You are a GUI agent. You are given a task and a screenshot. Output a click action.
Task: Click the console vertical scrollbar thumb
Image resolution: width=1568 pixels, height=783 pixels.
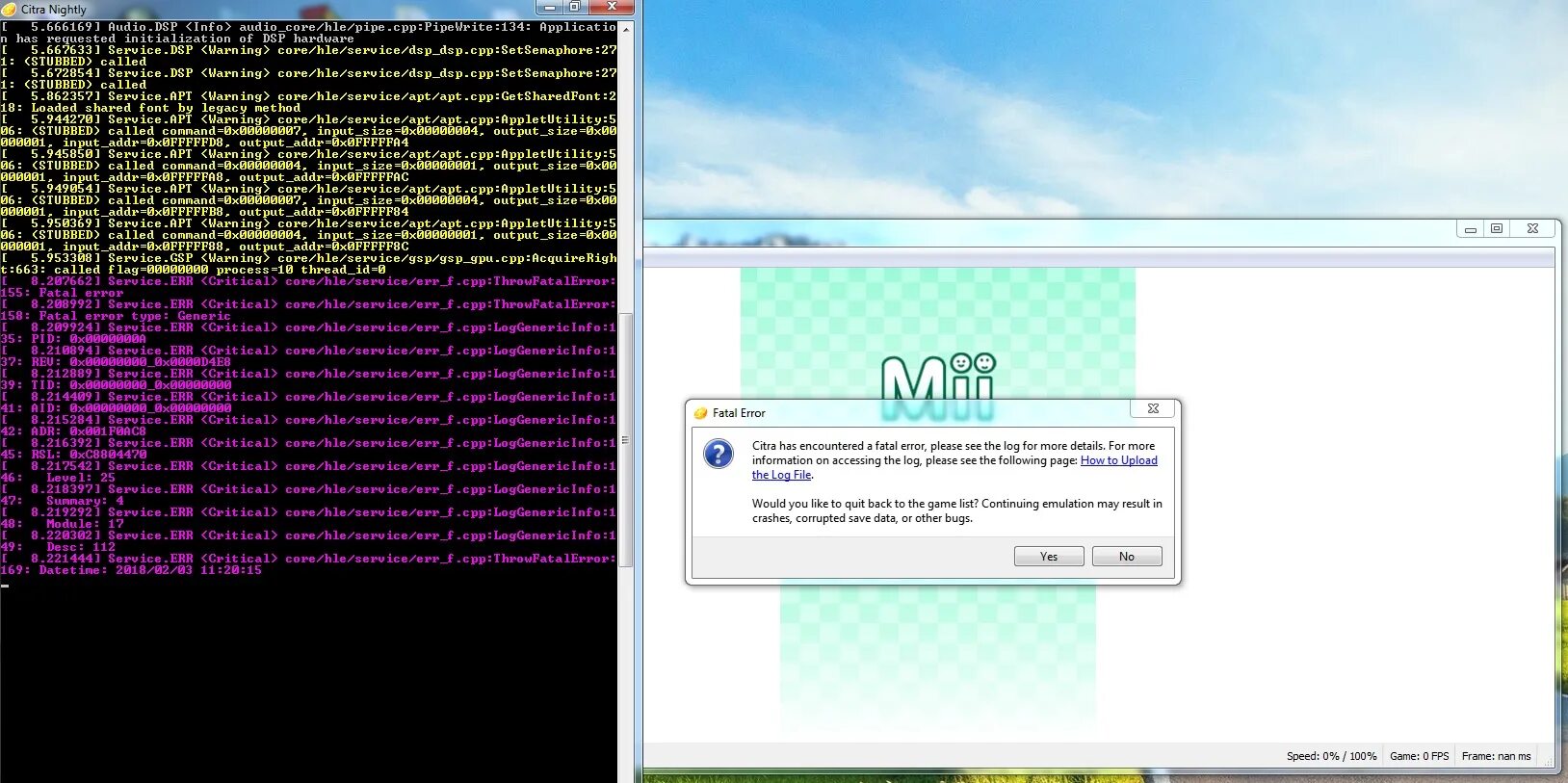click(626, 440)
